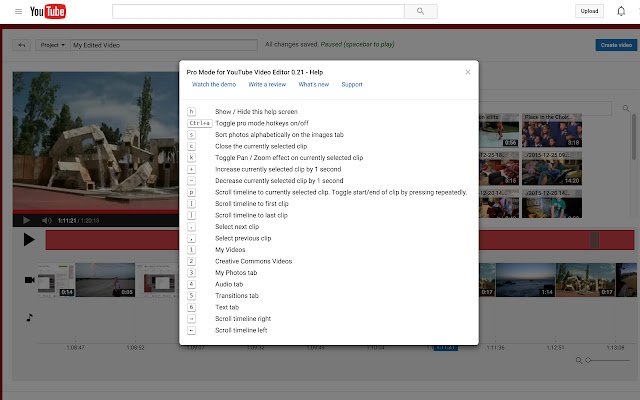Click the video preview sculpture image
This screenshot has width=640, height=400.
tap(96, 141)
